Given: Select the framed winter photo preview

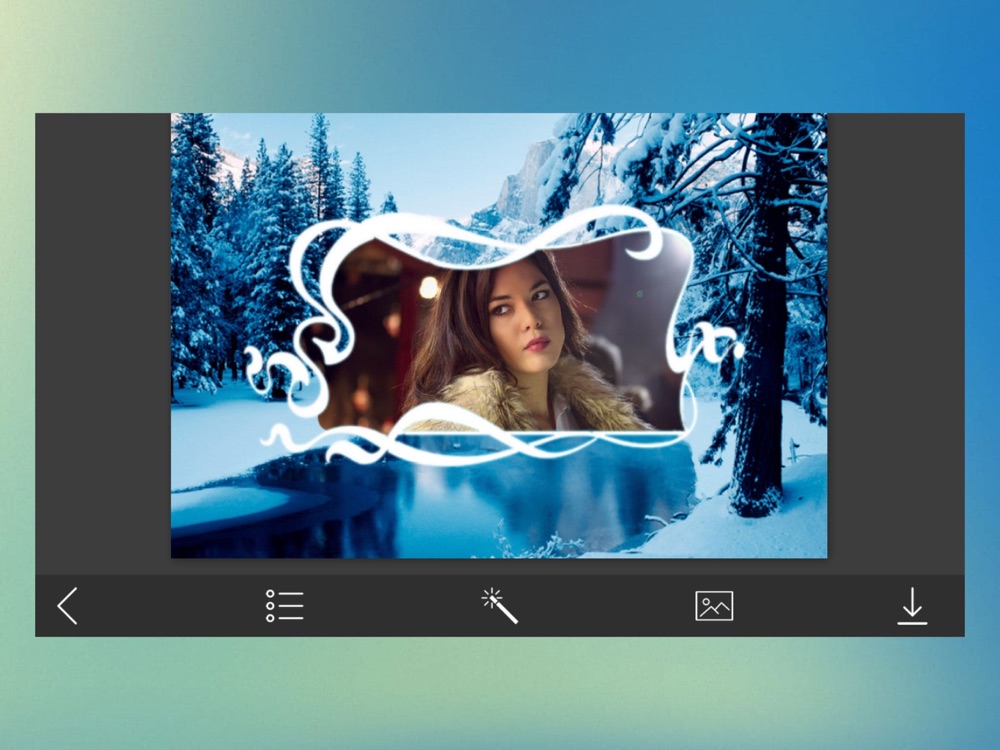Looking at the screenshot, I should pos(499,335).
